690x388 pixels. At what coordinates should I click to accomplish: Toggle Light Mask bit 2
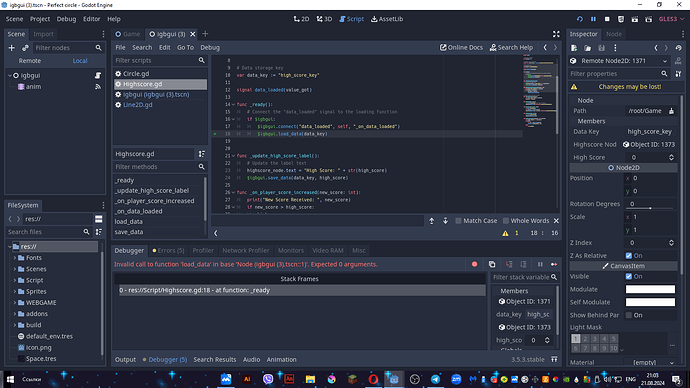[x=585, y=339]
